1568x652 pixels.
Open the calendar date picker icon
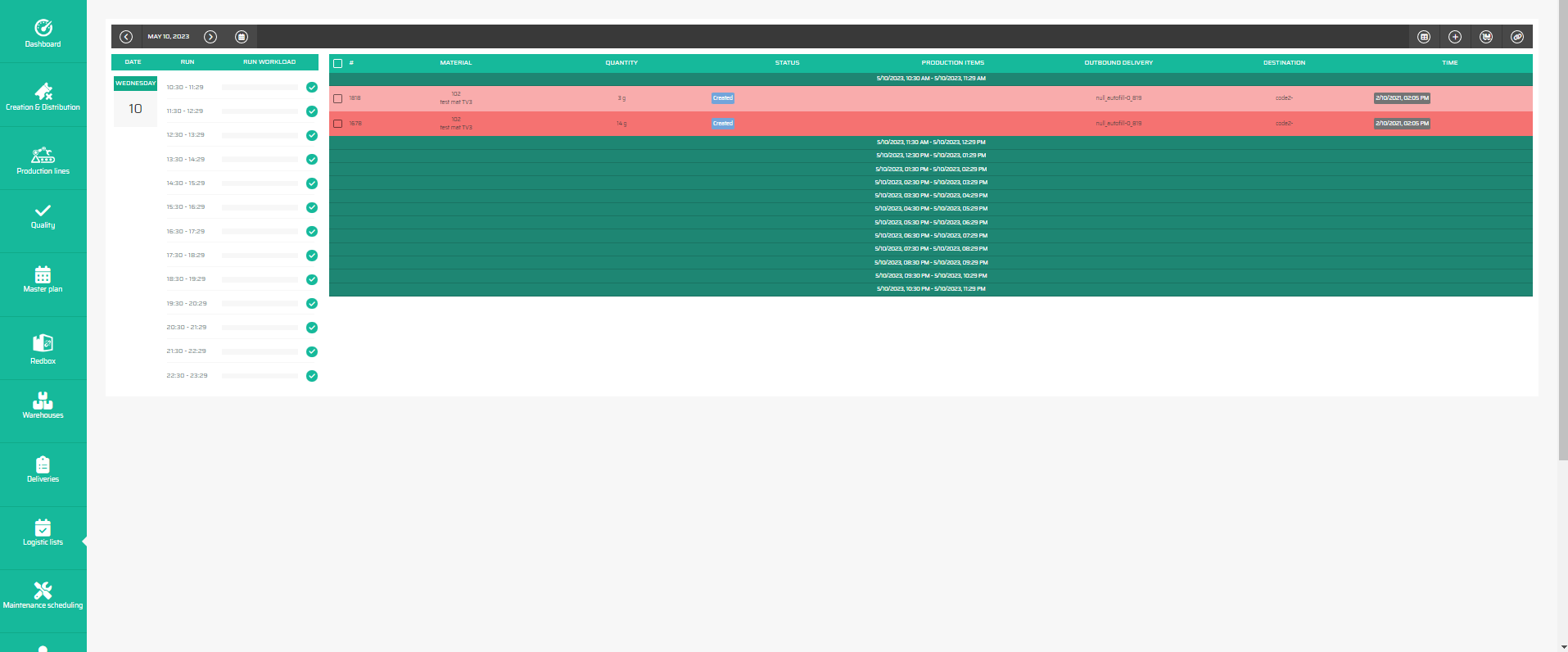242,37
